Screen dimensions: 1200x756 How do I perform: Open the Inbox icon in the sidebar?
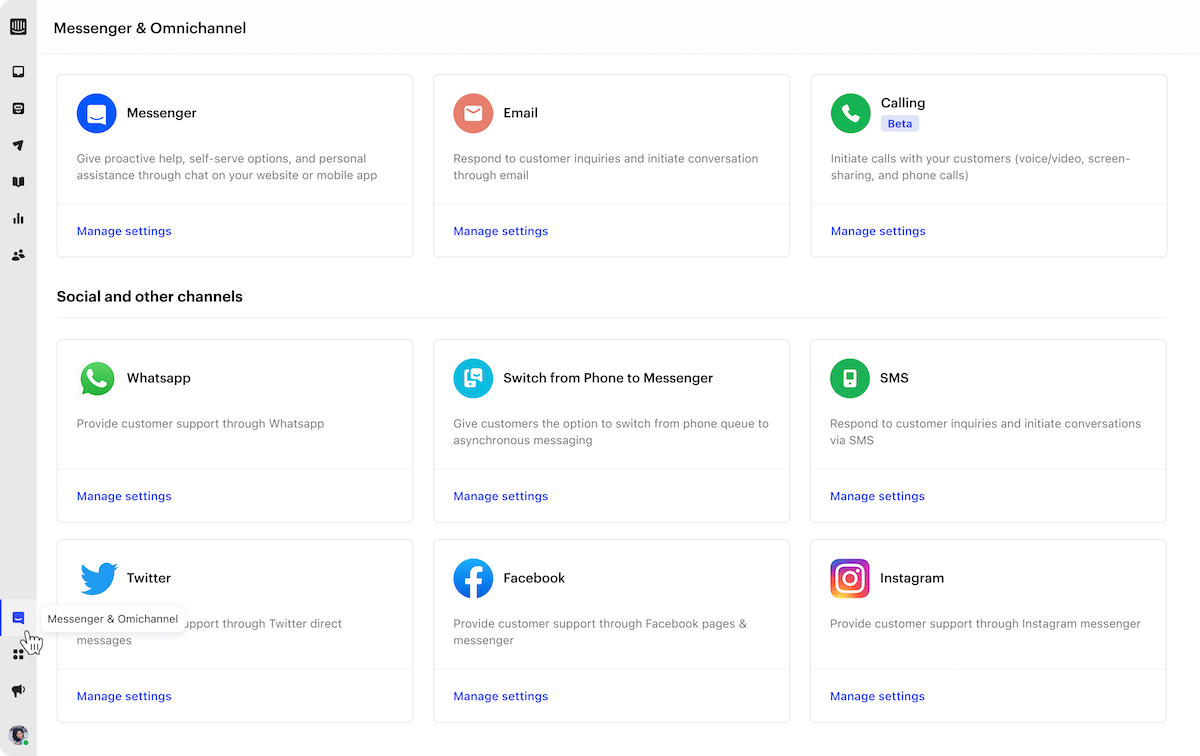pos(18,71)
